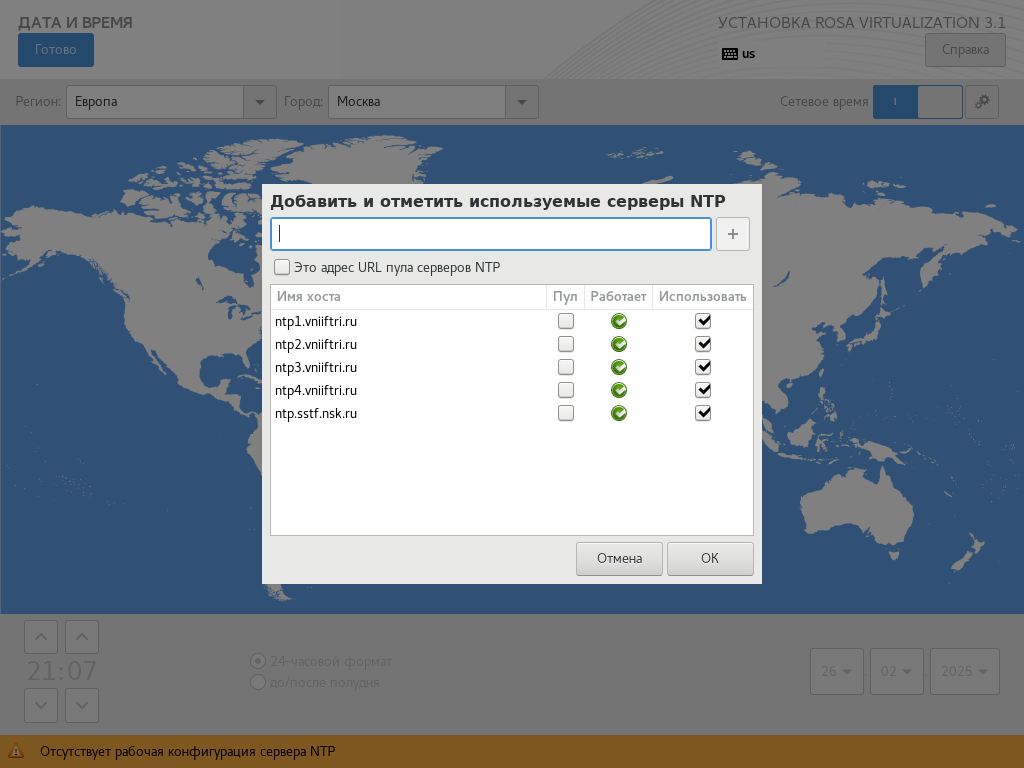Click the working status icon for ntp1.vniiftri.ru

(x=619, y=321)
